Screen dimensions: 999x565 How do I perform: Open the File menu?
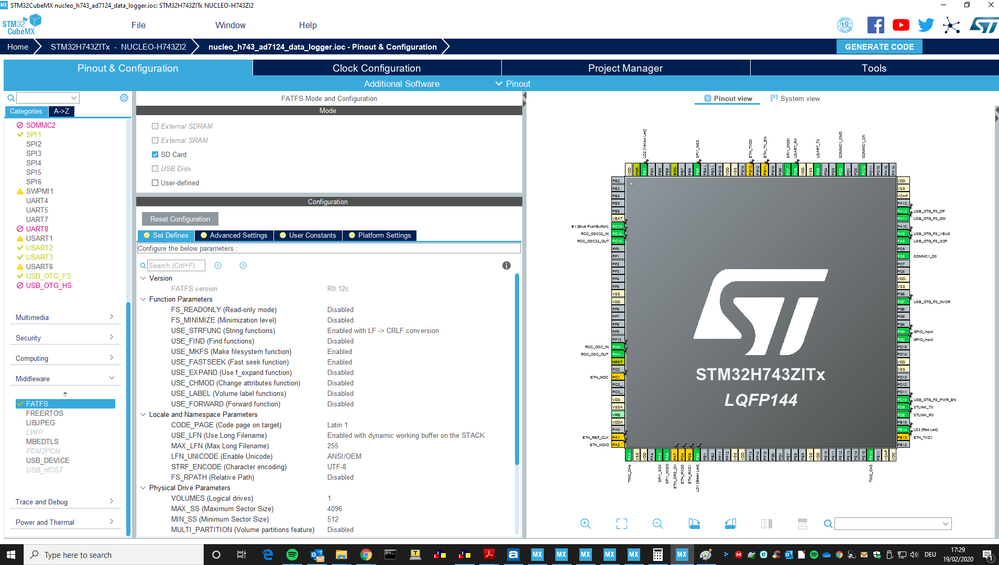(x=138, y=25)
